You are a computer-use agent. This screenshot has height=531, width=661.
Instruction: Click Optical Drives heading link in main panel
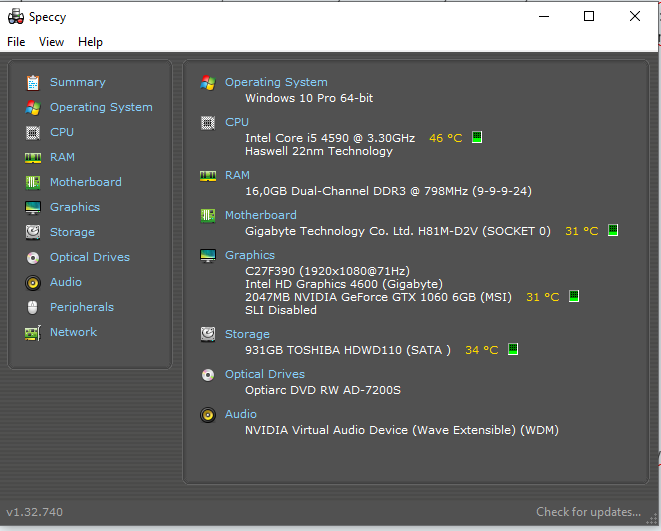click(265, 374)
